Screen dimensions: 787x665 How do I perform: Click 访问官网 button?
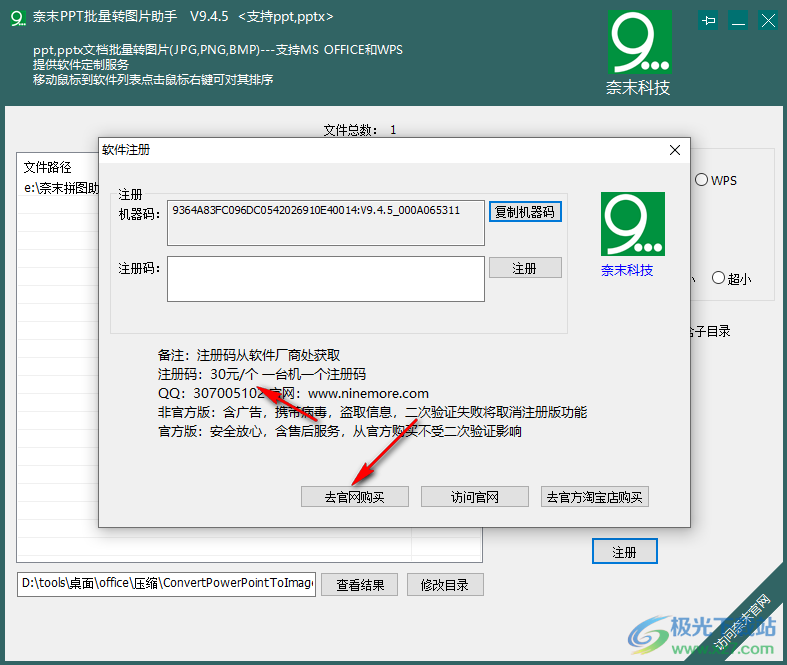474,497
